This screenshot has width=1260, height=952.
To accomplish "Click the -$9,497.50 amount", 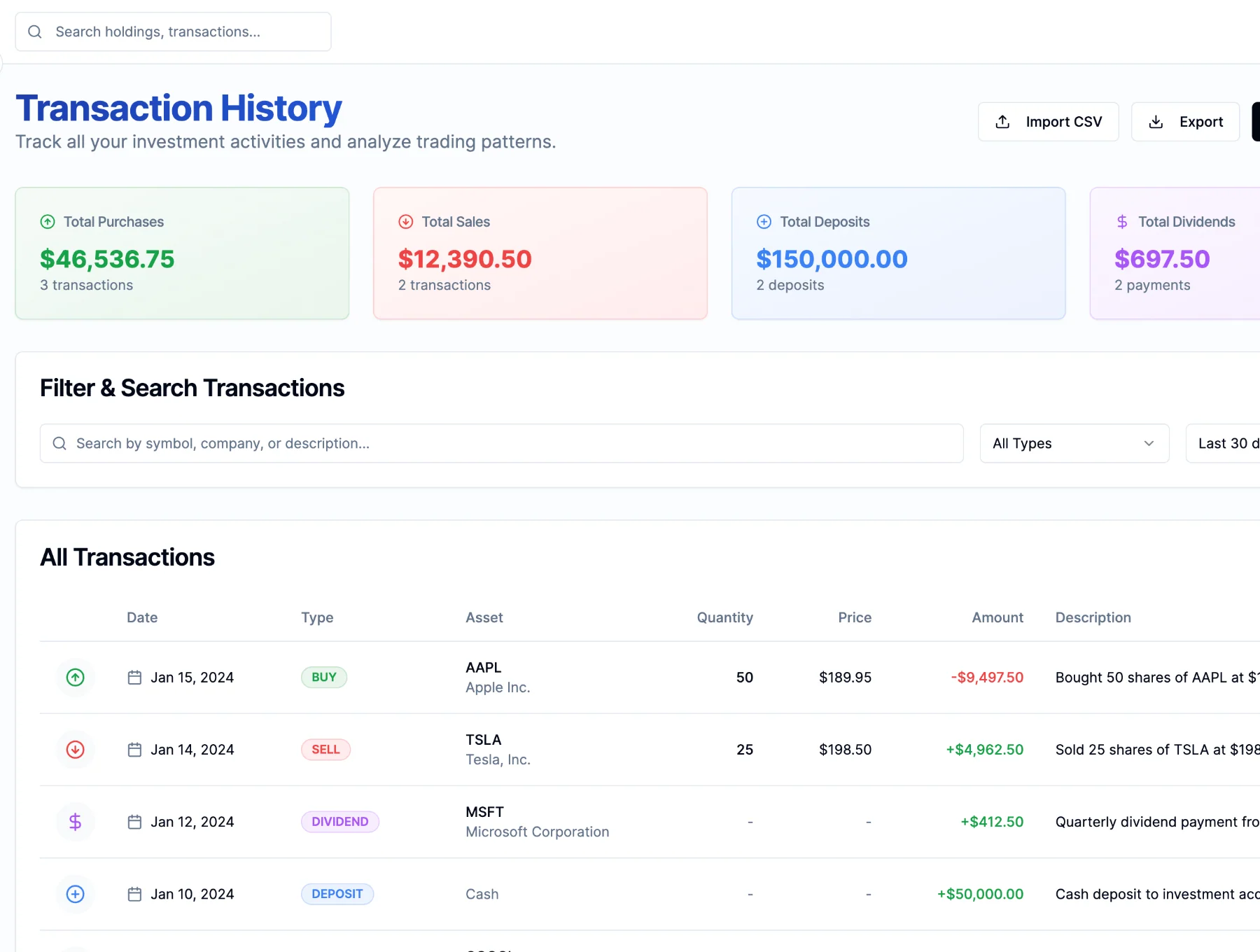I will click(987, 677).
